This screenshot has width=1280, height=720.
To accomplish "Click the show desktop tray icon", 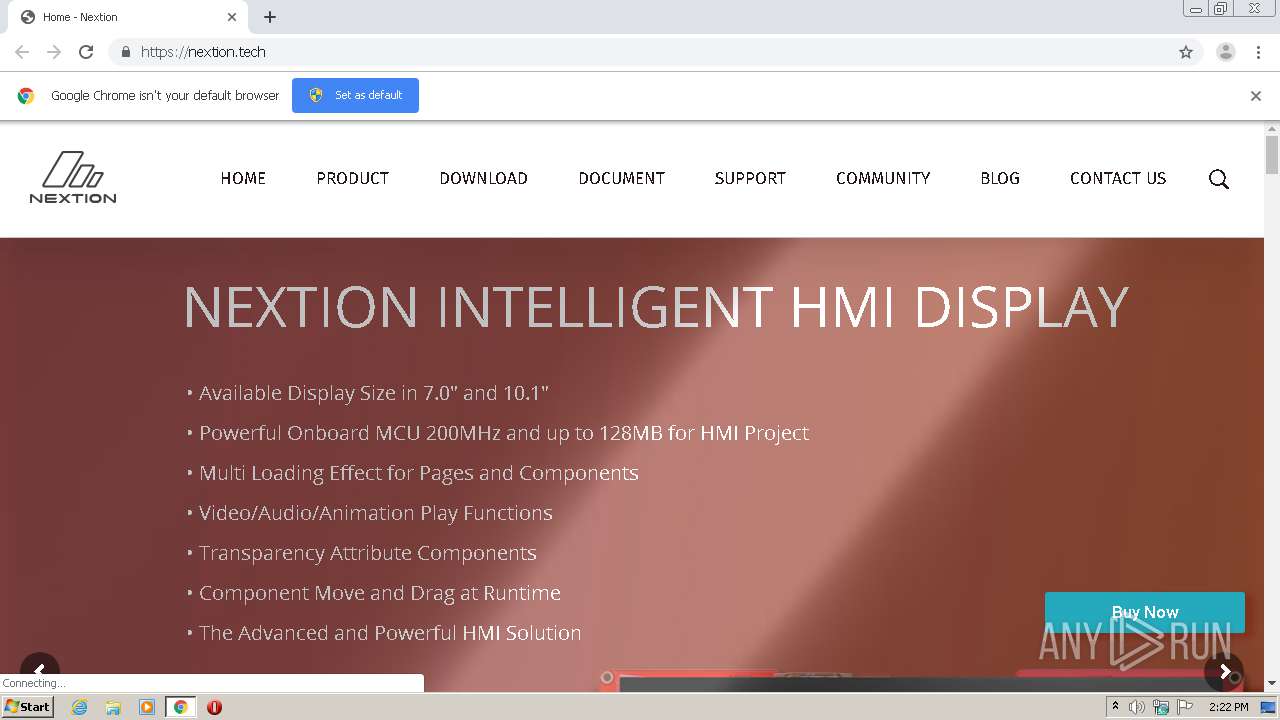I will (1269, 707).
